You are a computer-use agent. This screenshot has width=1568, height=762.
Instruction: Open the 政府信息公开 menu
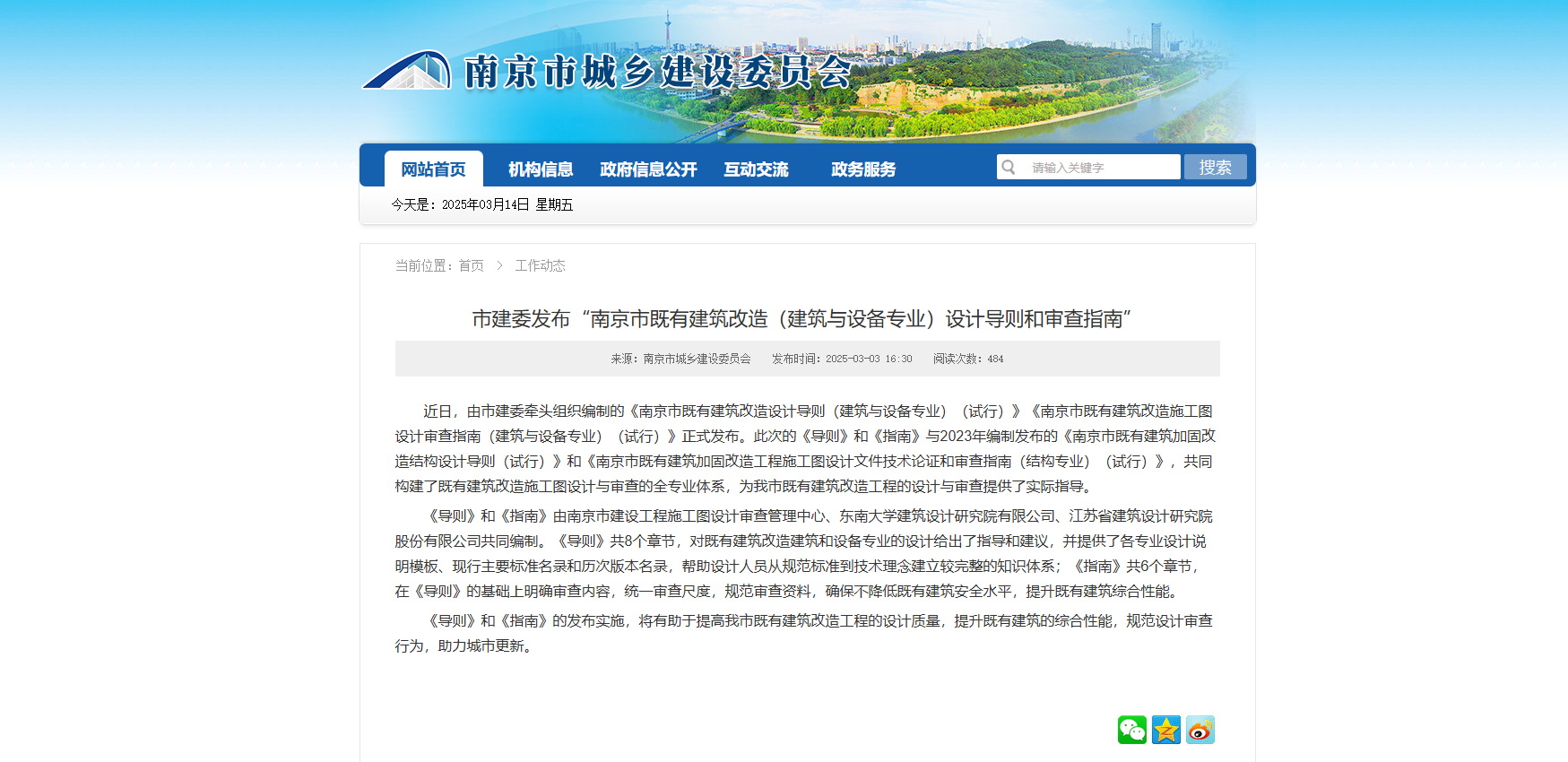tap(648, 169)
